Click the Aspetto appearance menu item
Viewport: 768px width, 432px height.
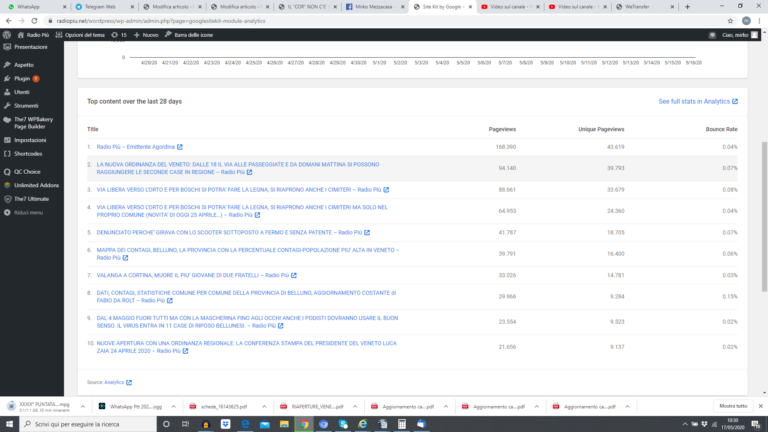tap(24, 63)
